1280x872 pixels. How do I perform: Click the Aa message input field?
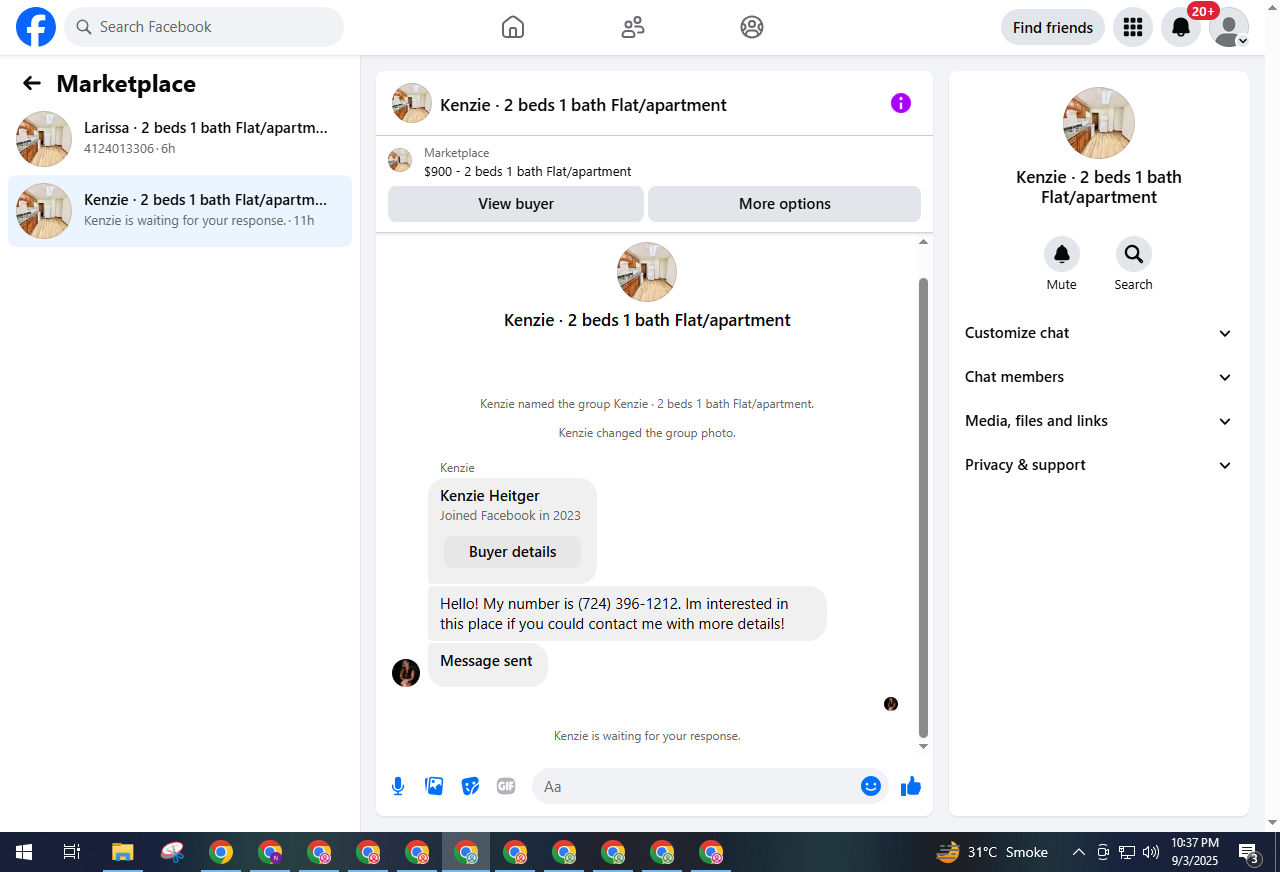[696, 786]
